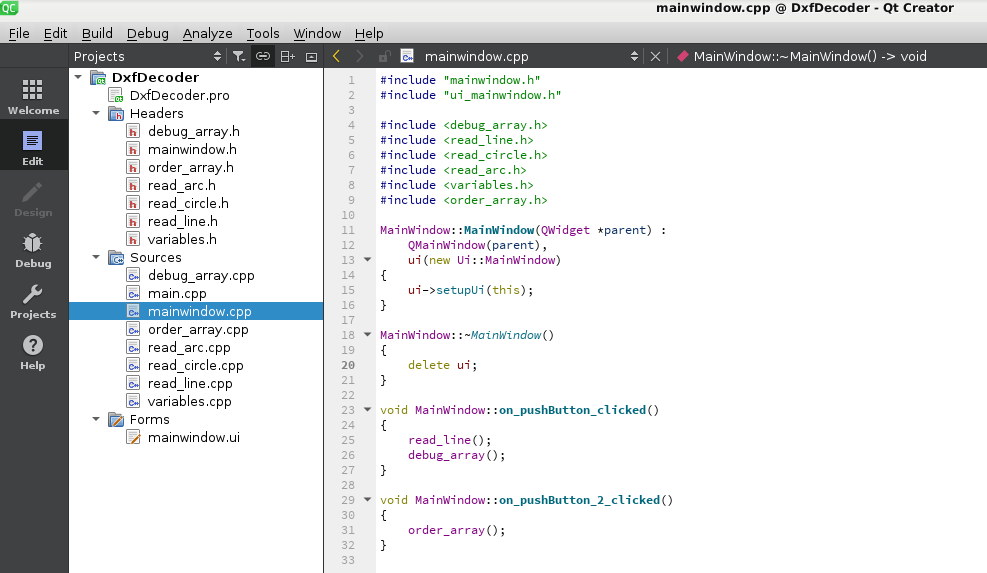The width and height of the screenshot is (987, 573).
Task: Click on 'order_array();' in code
Action: tap(456, 530)
